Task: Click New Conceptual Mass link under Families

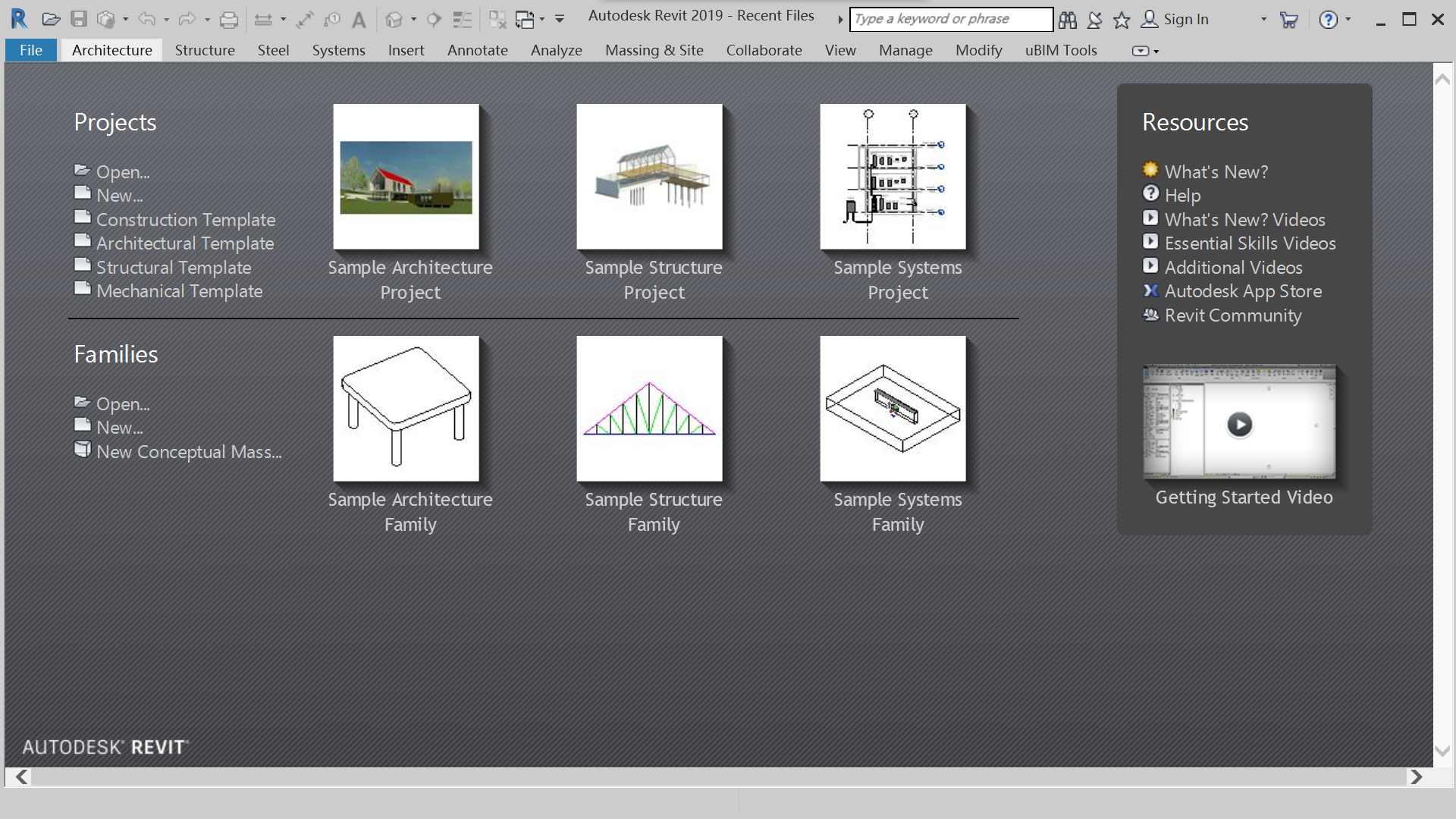Action: coord(189,452)
